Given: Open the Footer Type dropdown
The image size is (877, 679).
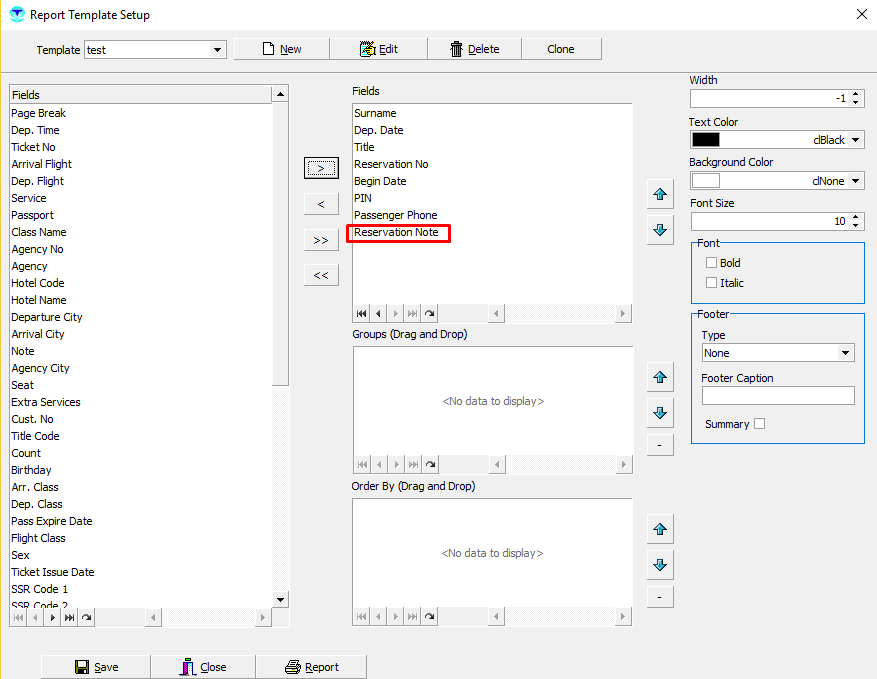Looking at the screenshot, I should point(846,353).
